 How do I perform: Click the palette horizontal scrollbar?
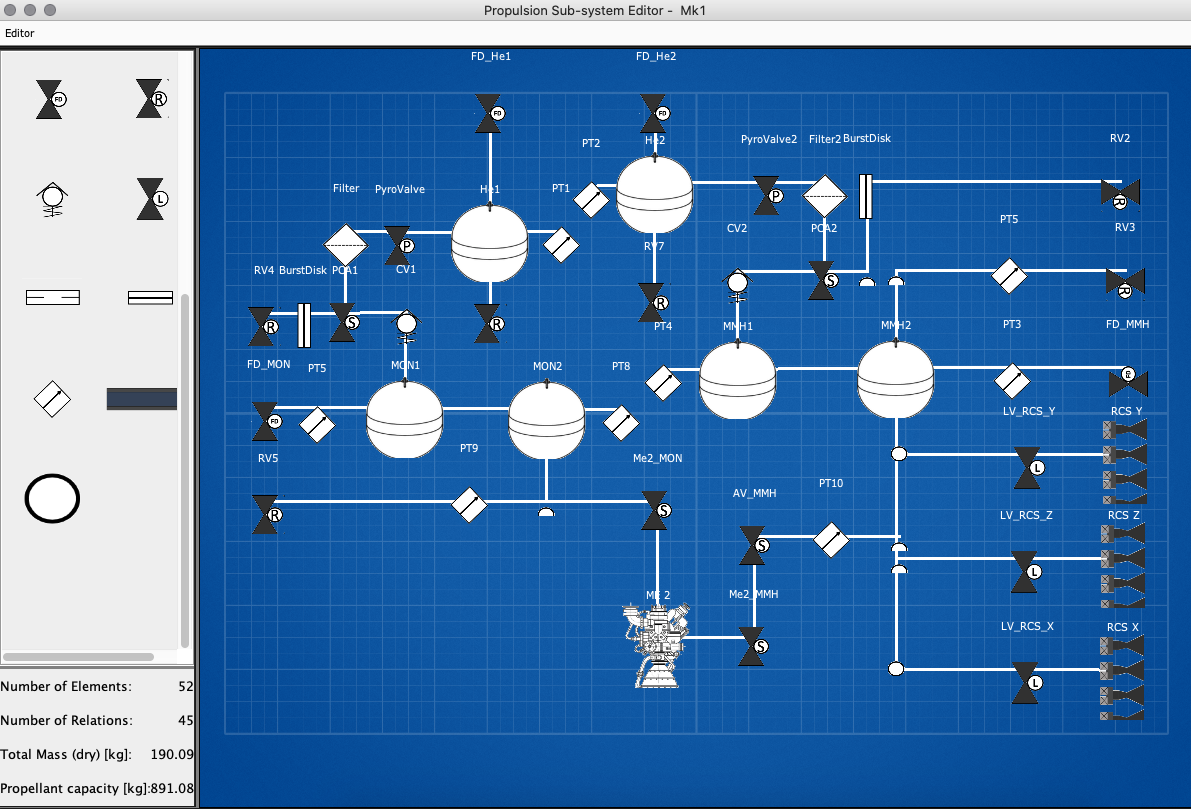(78, 656)
